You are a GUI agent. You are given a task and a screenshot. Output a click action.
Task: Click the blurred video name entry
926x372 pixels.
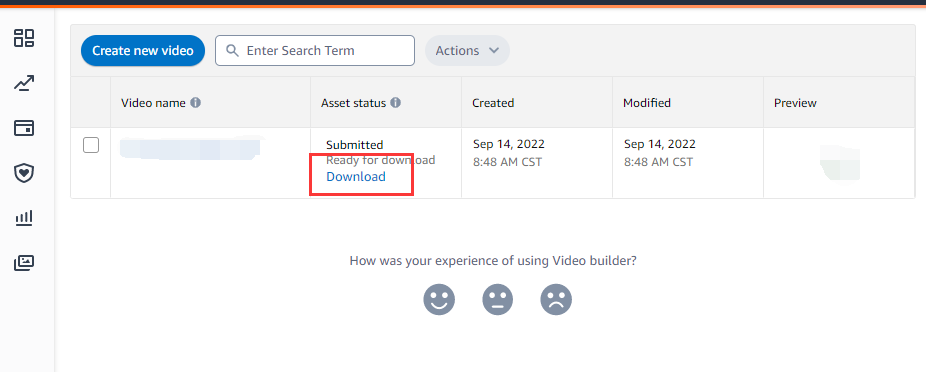coord(190,148)
